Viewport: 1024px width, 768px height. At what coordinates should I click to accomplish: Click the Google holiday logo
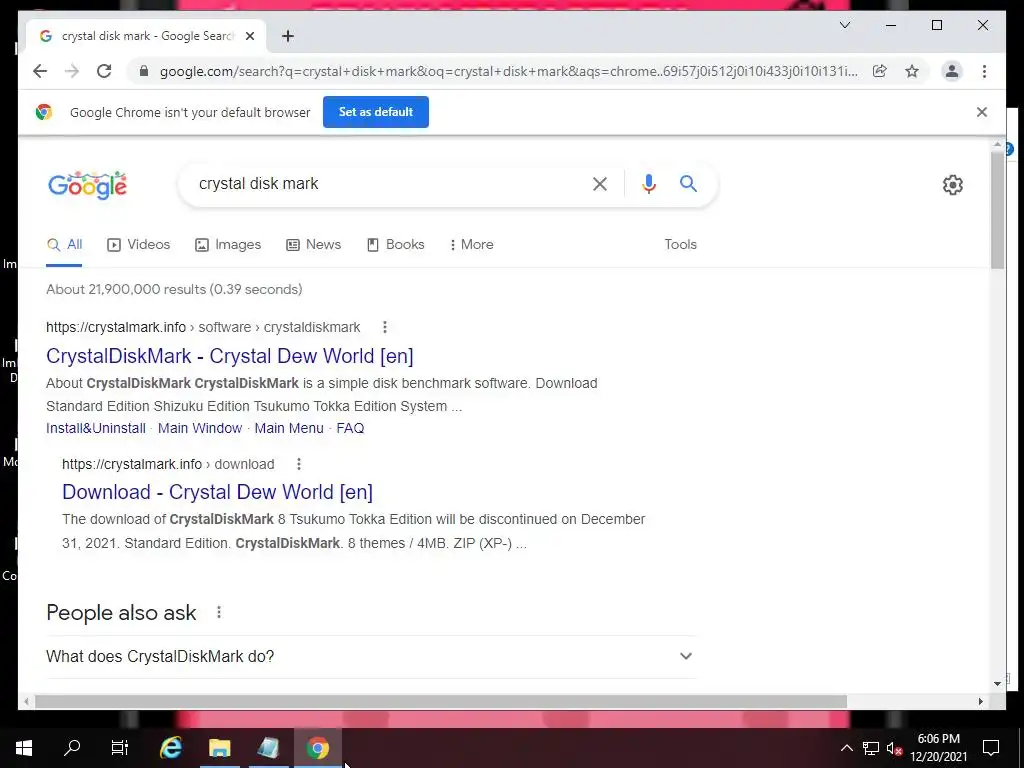point(88,185)
